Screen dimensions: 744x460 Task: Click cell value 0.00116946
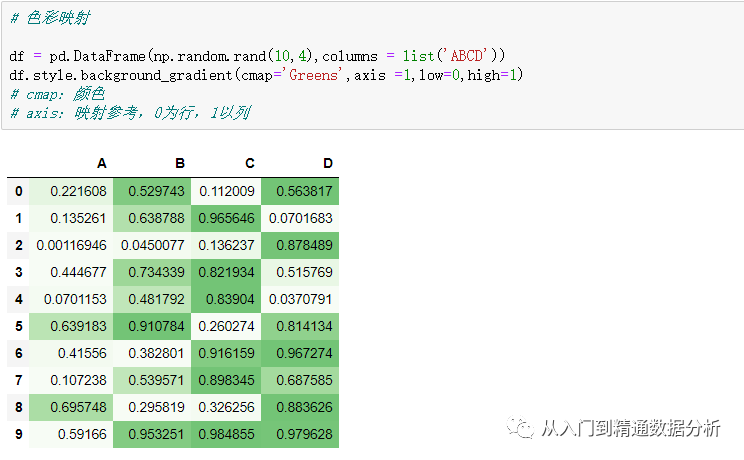pyautogui.click(x=72, y=245)
